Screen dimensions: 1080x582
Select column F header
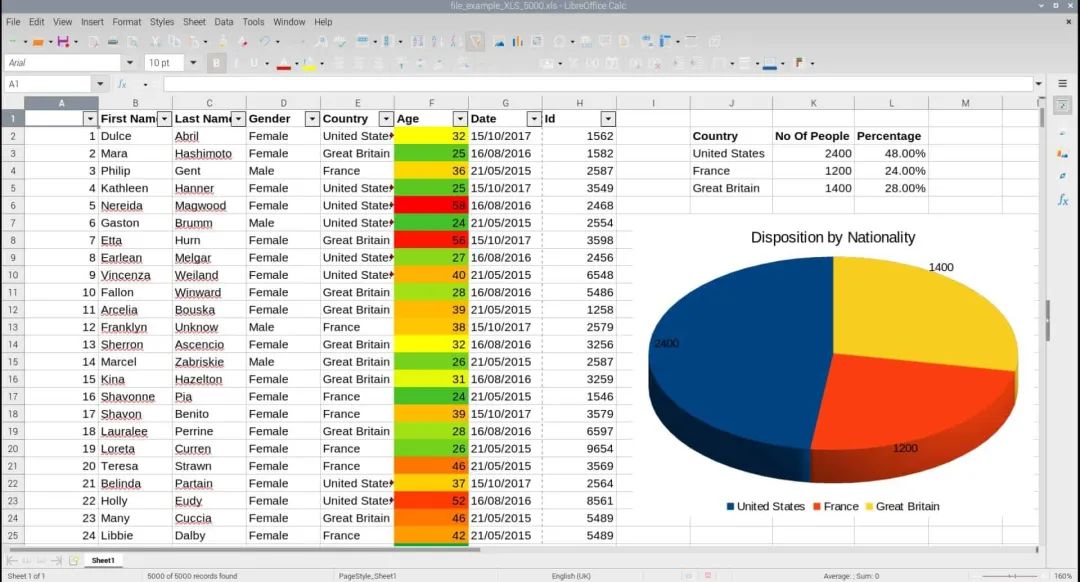pos(431,103)
